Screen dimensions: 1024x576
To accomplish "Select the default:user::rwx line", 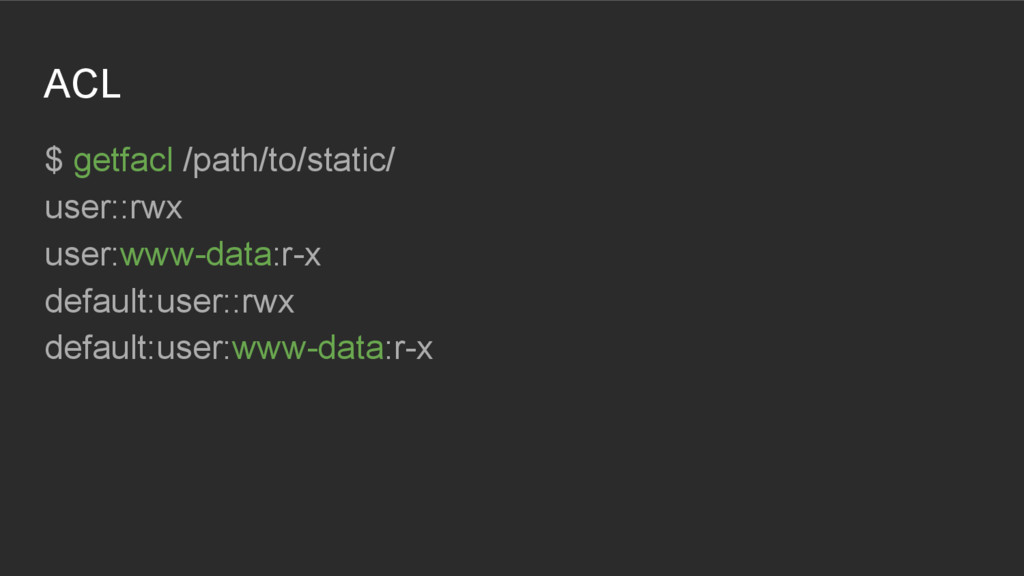I will click(x=169, y=302).
